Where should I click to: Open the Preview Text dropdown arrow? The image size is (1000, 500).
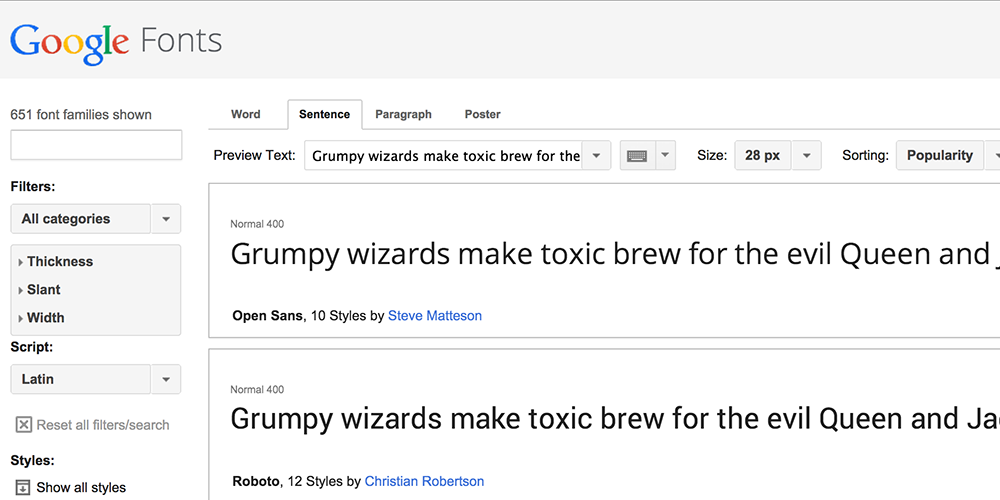[x=596, y=156]
